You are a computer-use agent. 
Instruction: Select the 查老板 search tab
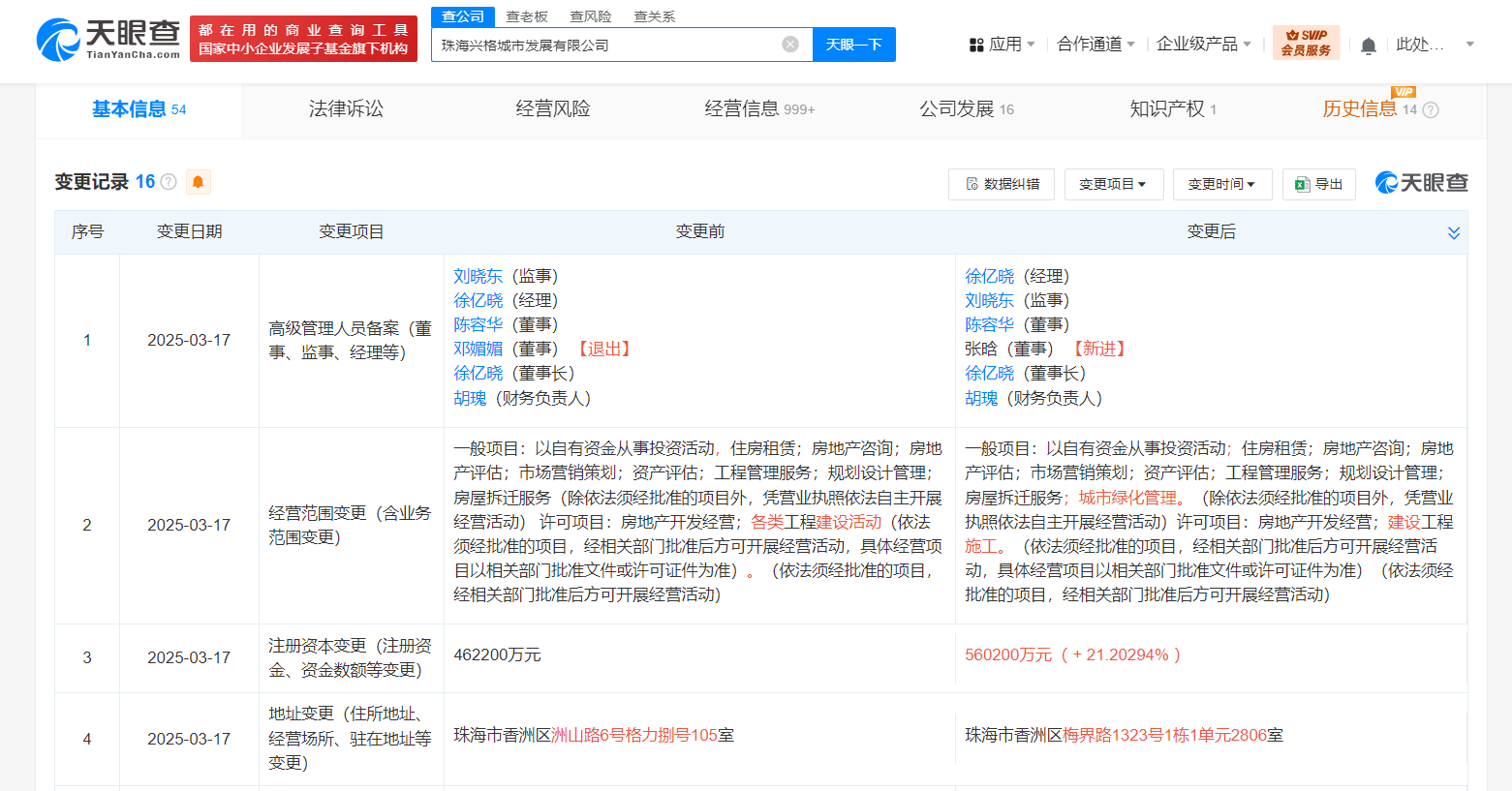click(x=527, y=16)
